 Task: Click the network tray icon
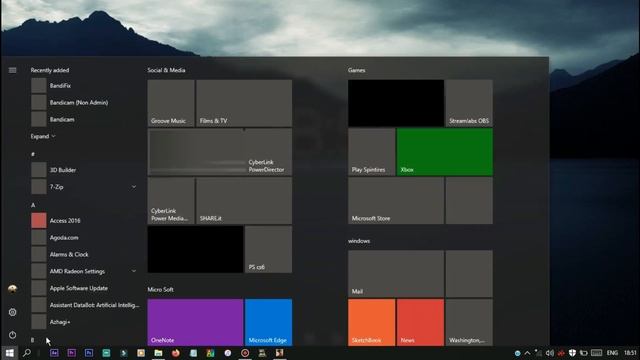point(538,353)
